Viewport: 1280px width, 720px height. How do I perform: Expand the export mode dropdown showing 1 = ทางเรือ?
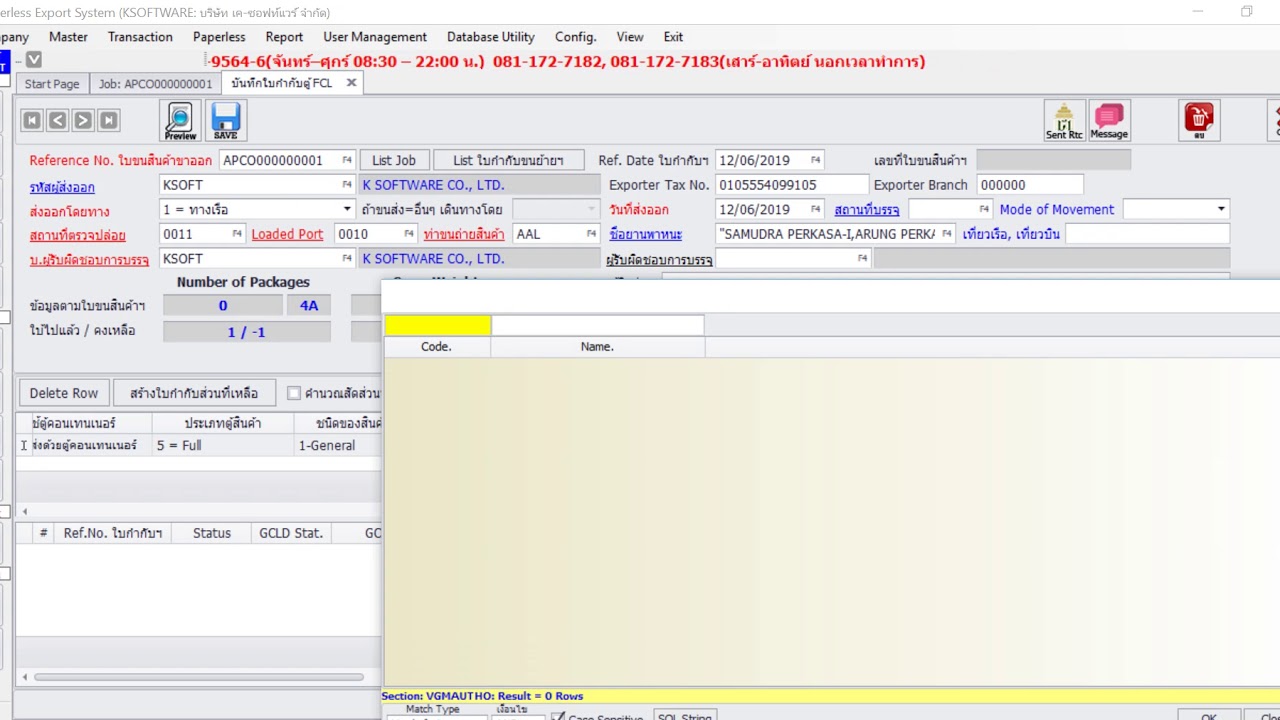[347, 209]
